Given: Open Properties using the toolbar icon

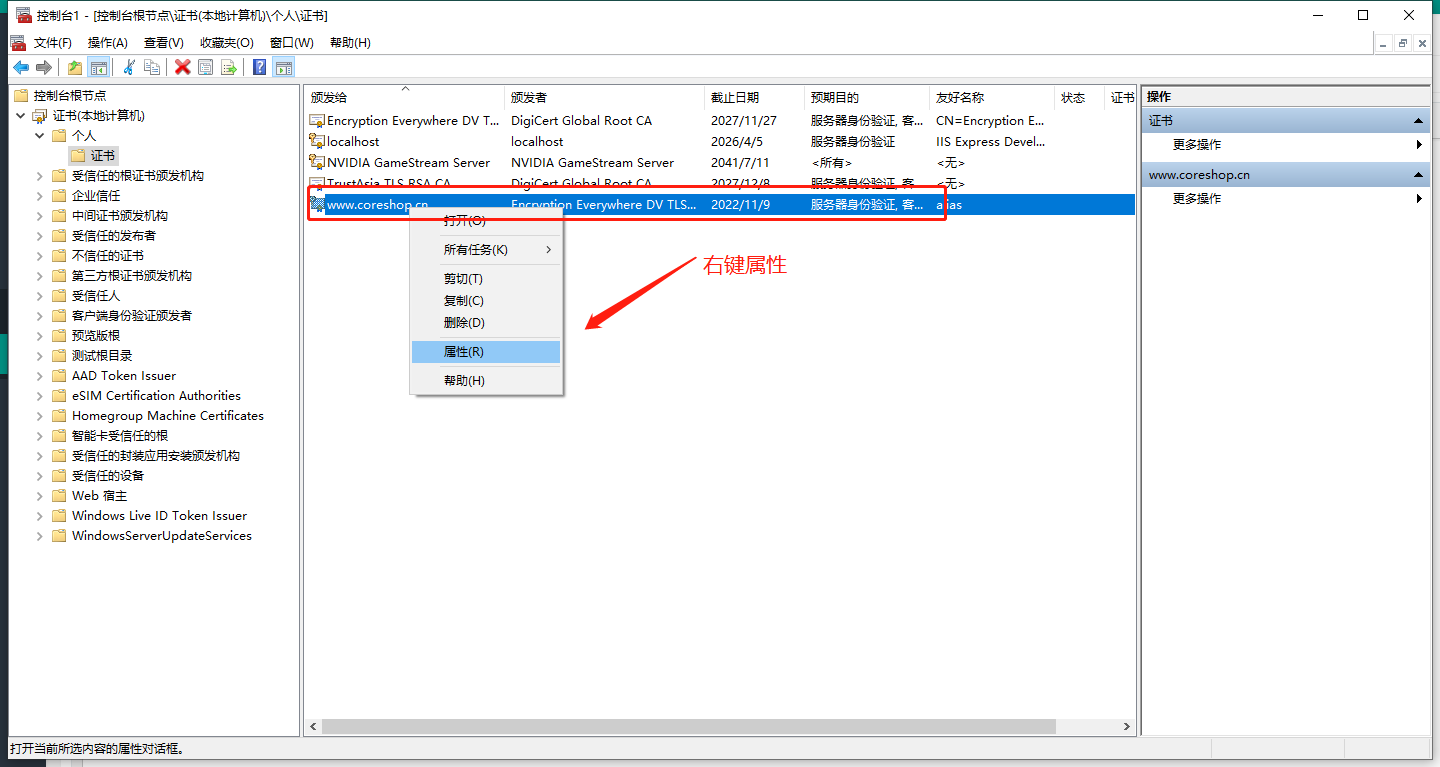Looking at the screenshot, I should [x=205, y=67].
